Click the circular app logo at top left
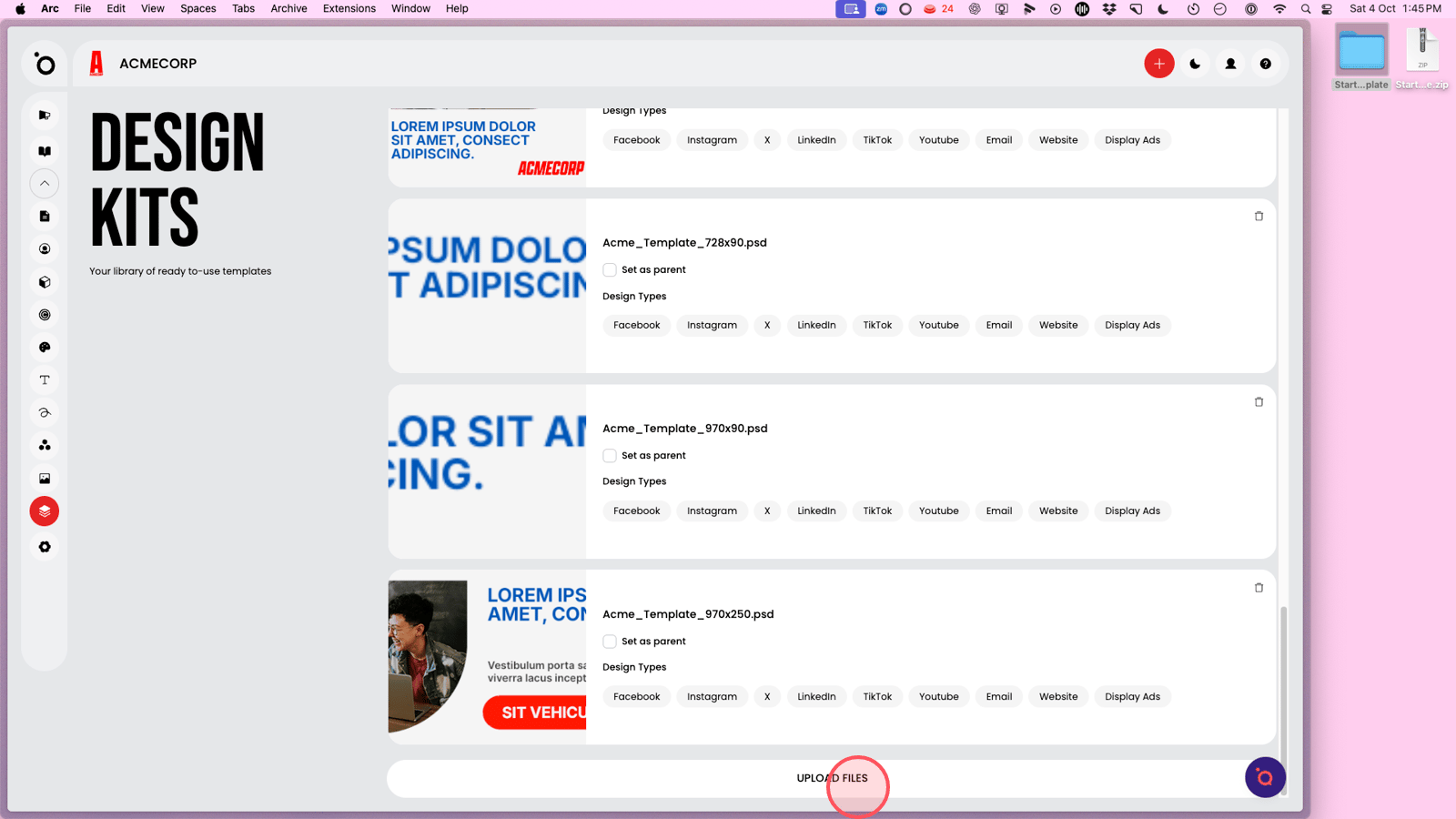This screenshot has height=819, width=1456. point(45,64)
